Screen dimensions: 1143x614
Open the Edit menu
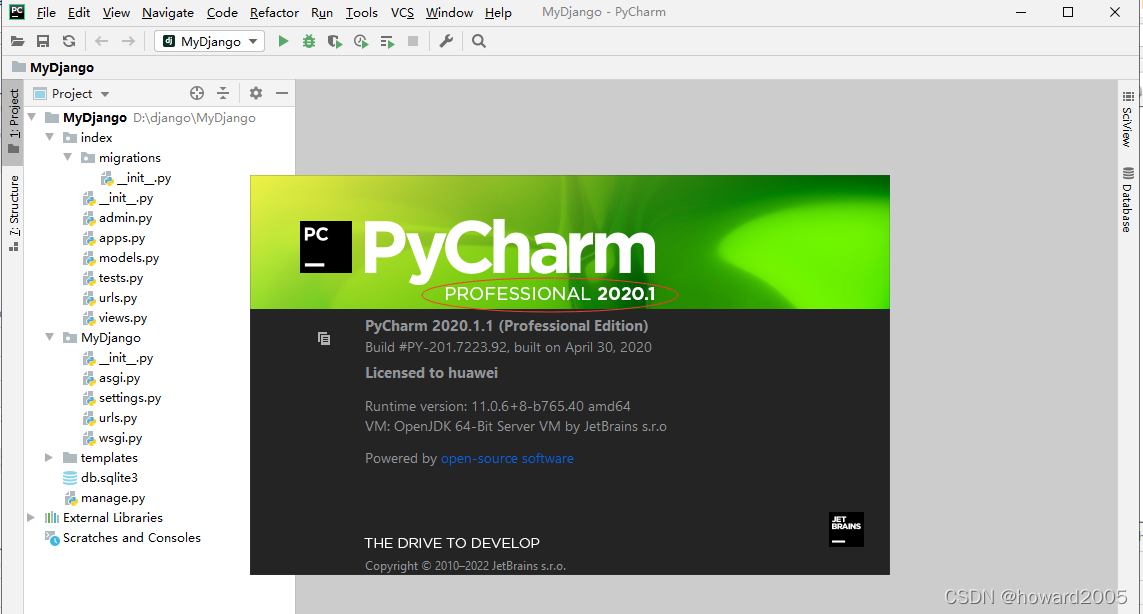pyautogui.click(x=79, y=12)
